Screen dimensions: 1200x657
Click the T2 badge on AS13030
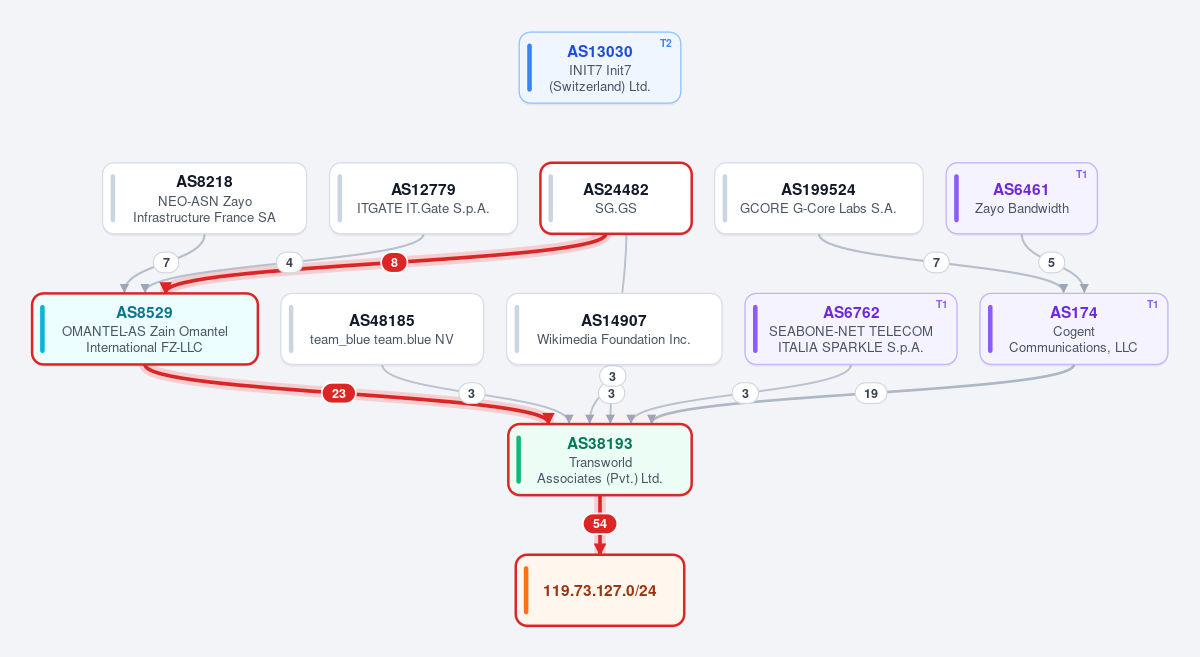point(666,43)
